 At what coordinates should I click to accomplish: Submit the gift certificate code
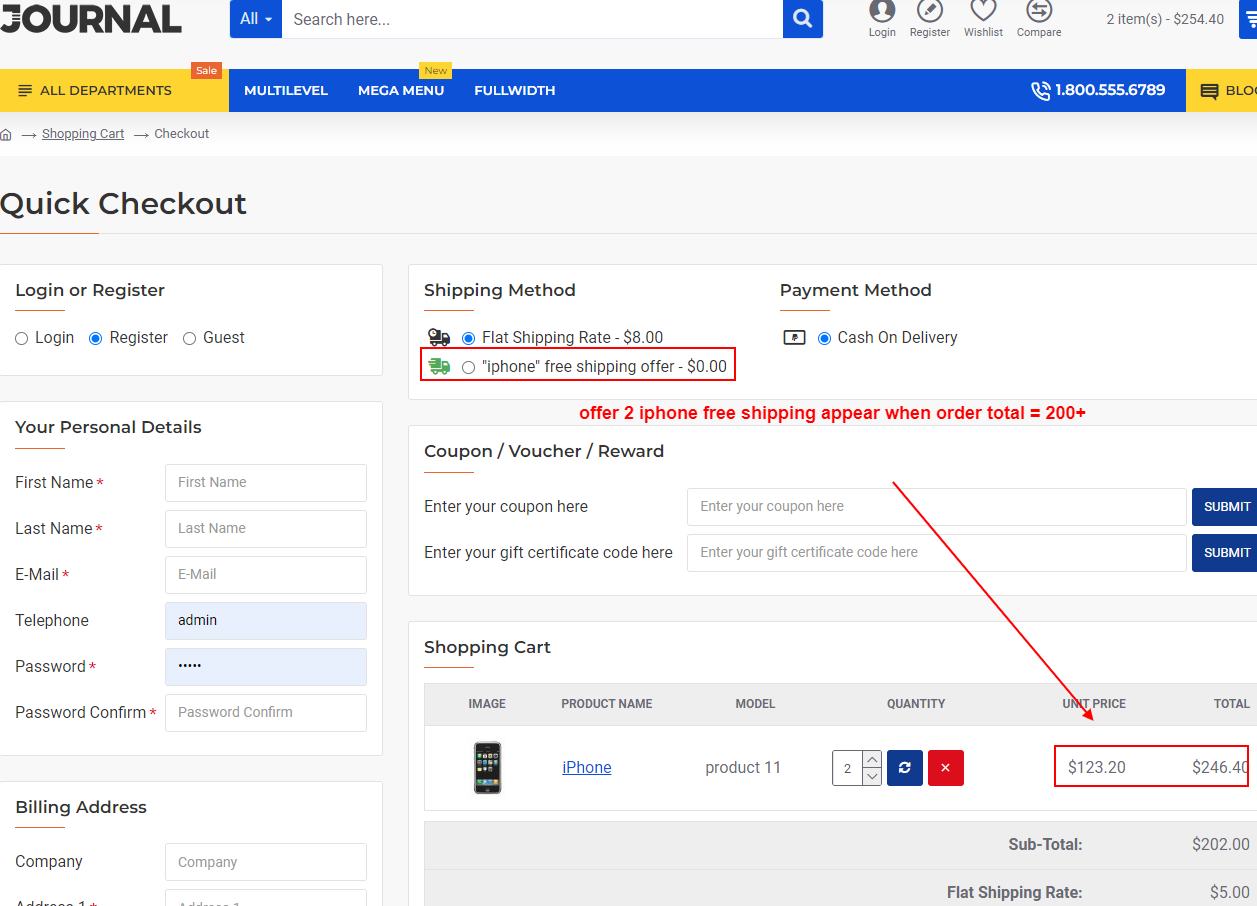click(x=1224, y=553)
